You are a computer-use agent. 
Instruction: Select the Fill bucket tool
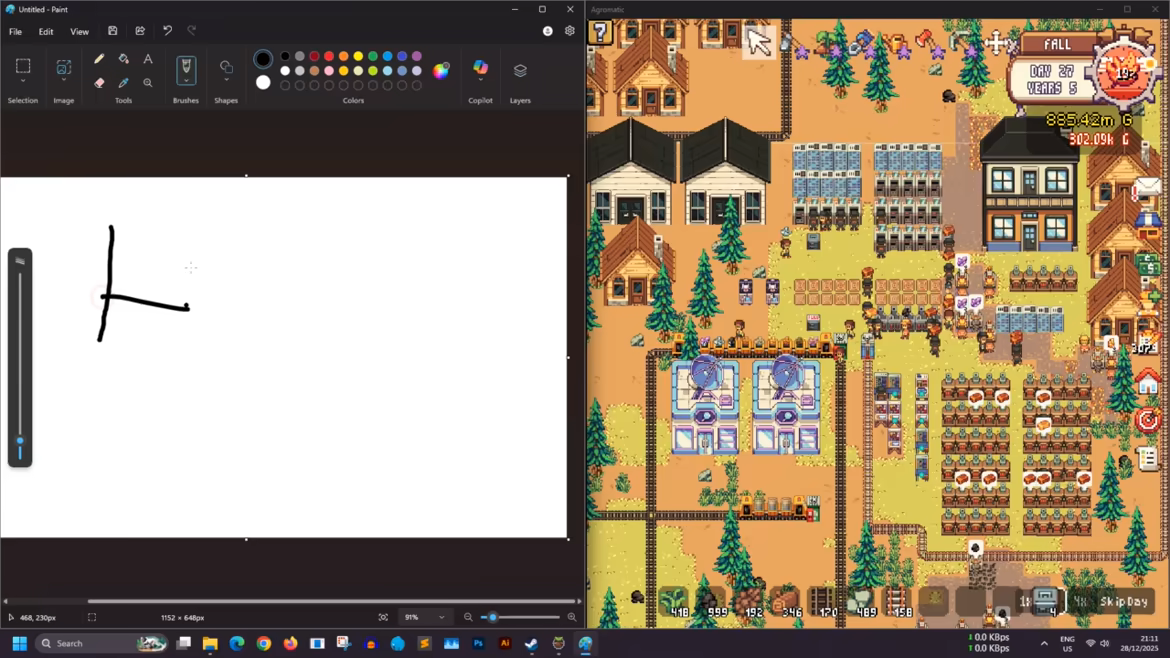pyautogui.click(x=124, y=59)
